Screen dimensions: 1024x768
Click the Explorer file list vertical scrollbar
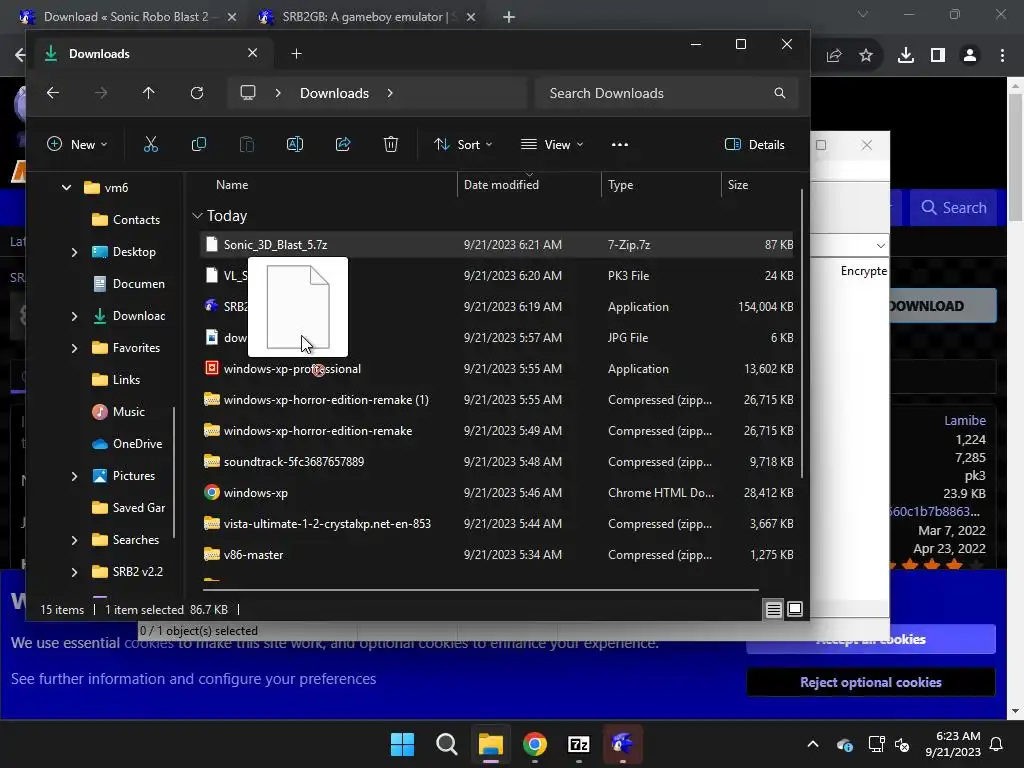point(802,333)
